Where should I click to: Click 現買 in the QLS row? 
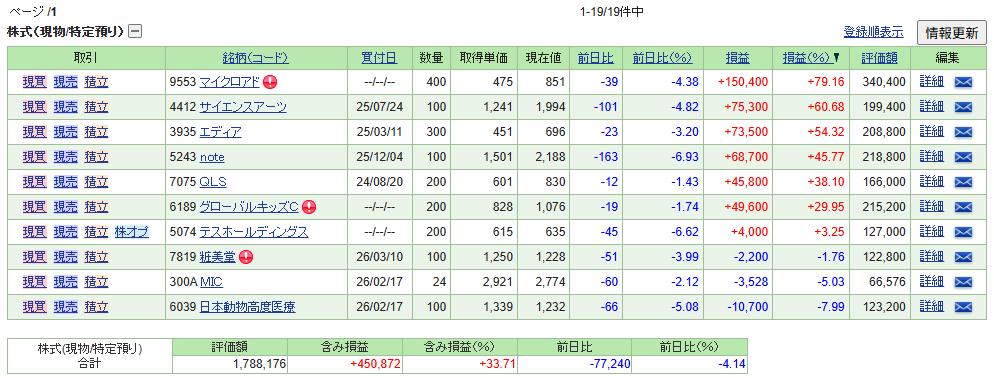(x=34, y=182)
